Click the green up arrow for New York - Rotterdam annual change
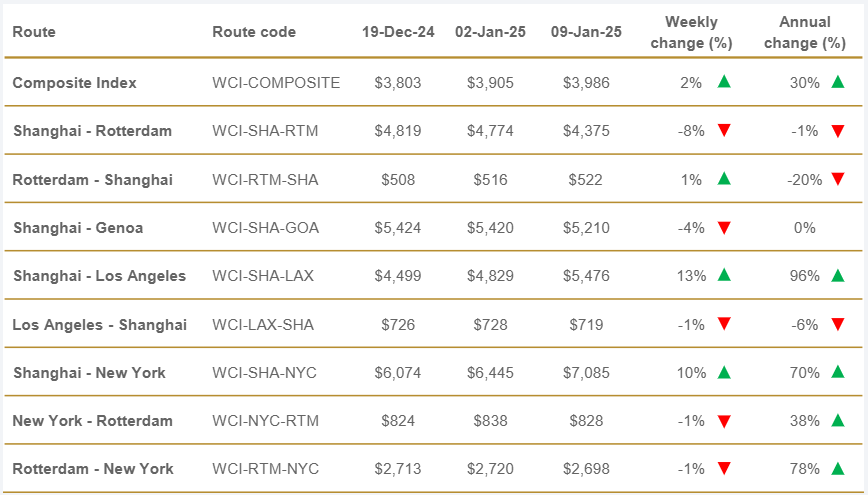 coord(837,420)
